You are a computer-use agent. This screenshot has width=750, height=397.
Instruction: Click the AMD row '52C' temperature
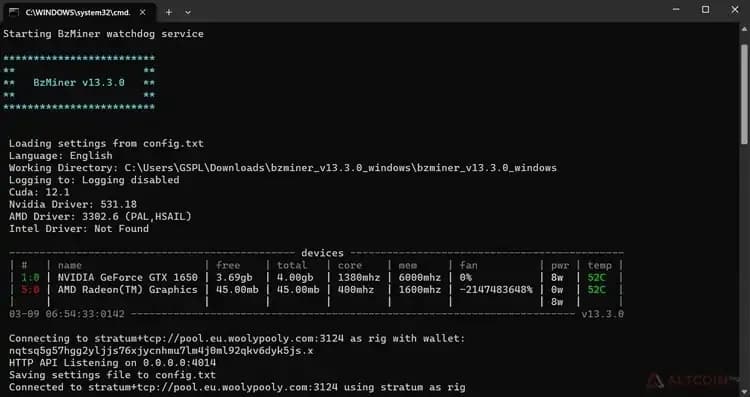597,290
